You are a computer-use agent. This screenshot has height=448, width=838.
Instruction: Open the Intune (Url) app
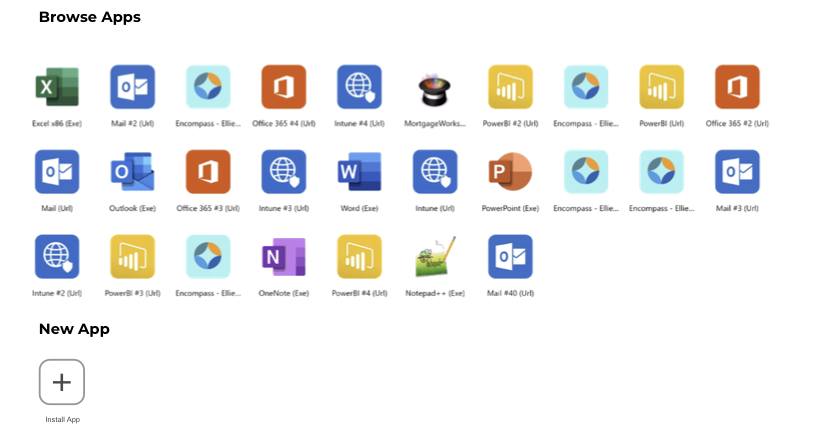pos(435,172)
